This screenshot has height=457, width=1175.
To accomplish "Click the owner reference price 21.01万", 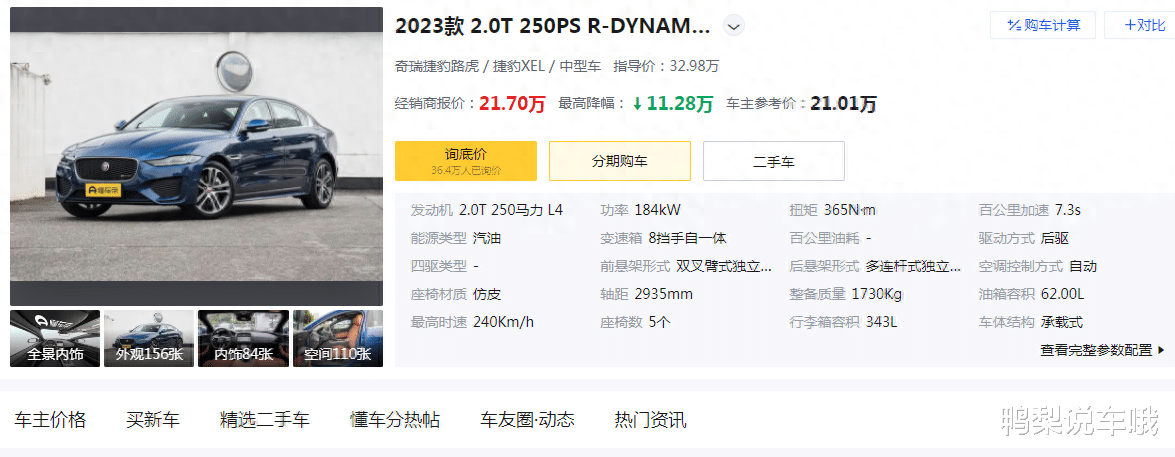I will tap(843, 103).
